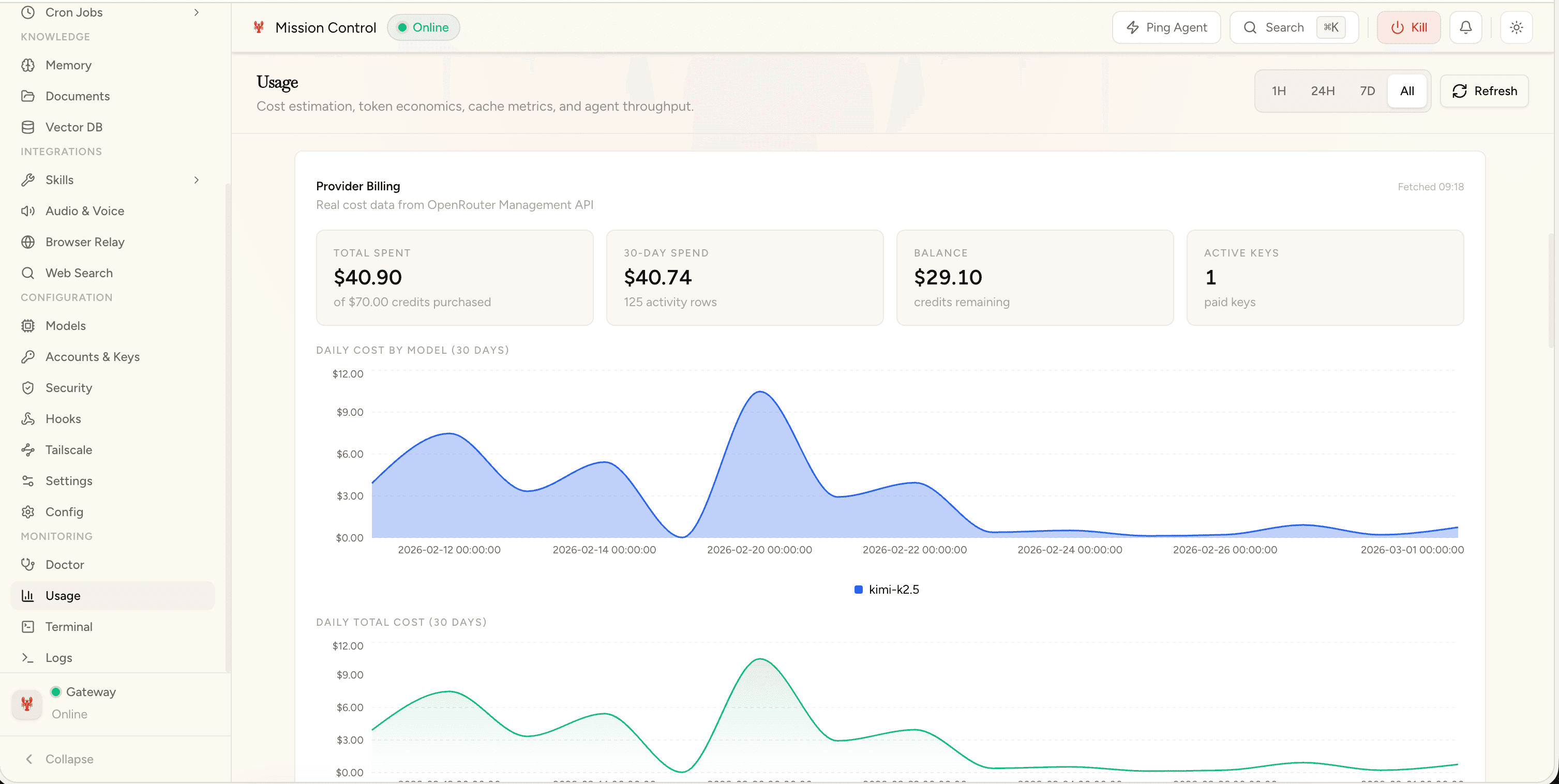Open Accounts & Keys configuration
Viewport: 1559px width, 784px height.
93,356
